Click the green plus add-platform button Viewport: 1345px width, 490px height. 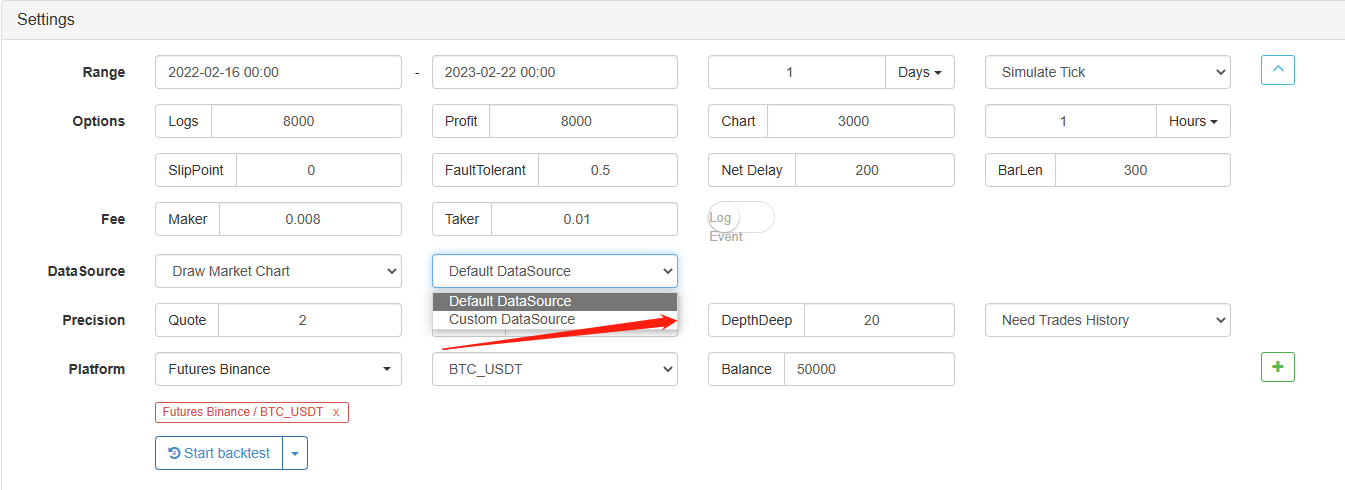click(1277, 367)
